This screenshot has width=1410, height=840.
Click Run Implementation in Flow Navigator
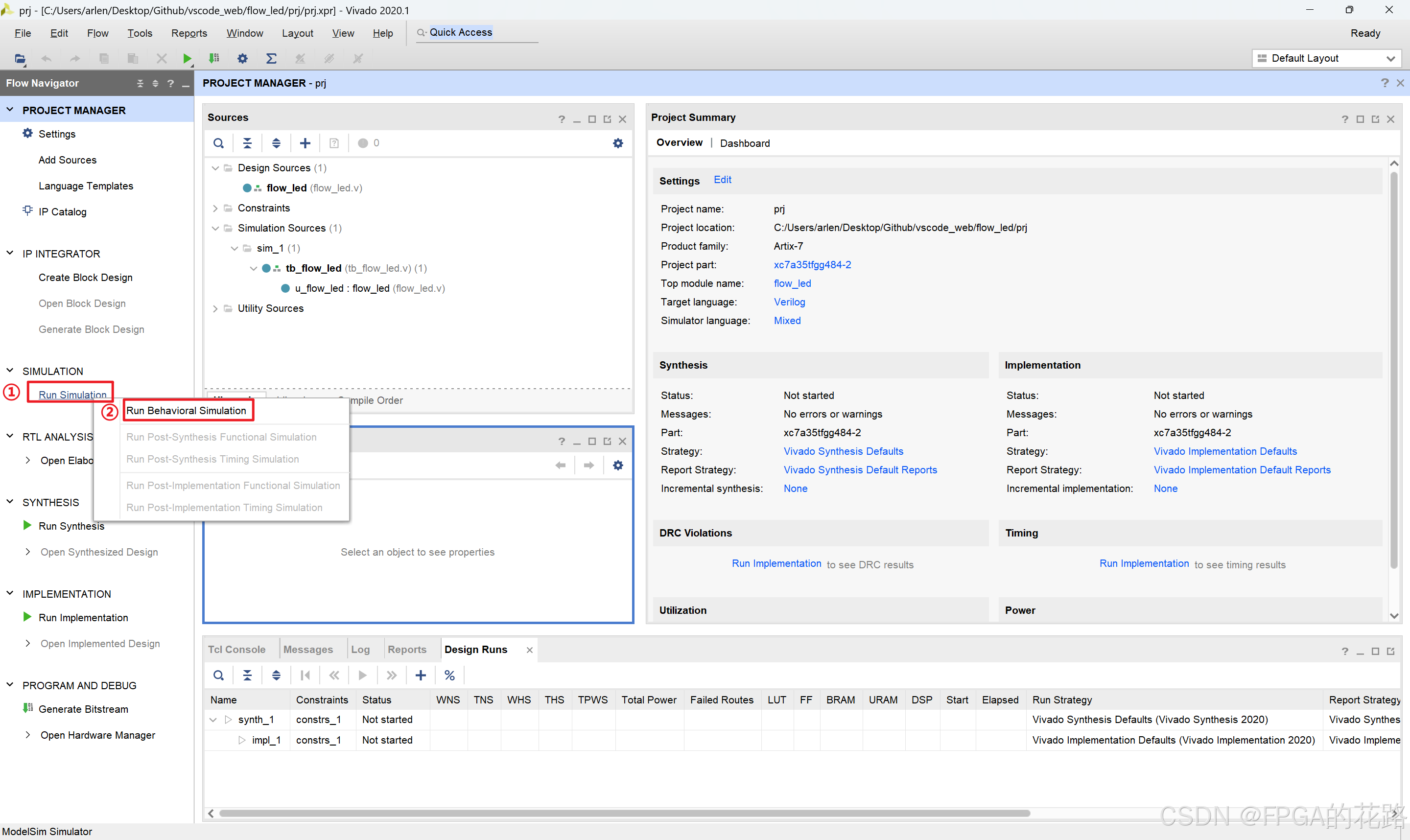click(83, 618)
